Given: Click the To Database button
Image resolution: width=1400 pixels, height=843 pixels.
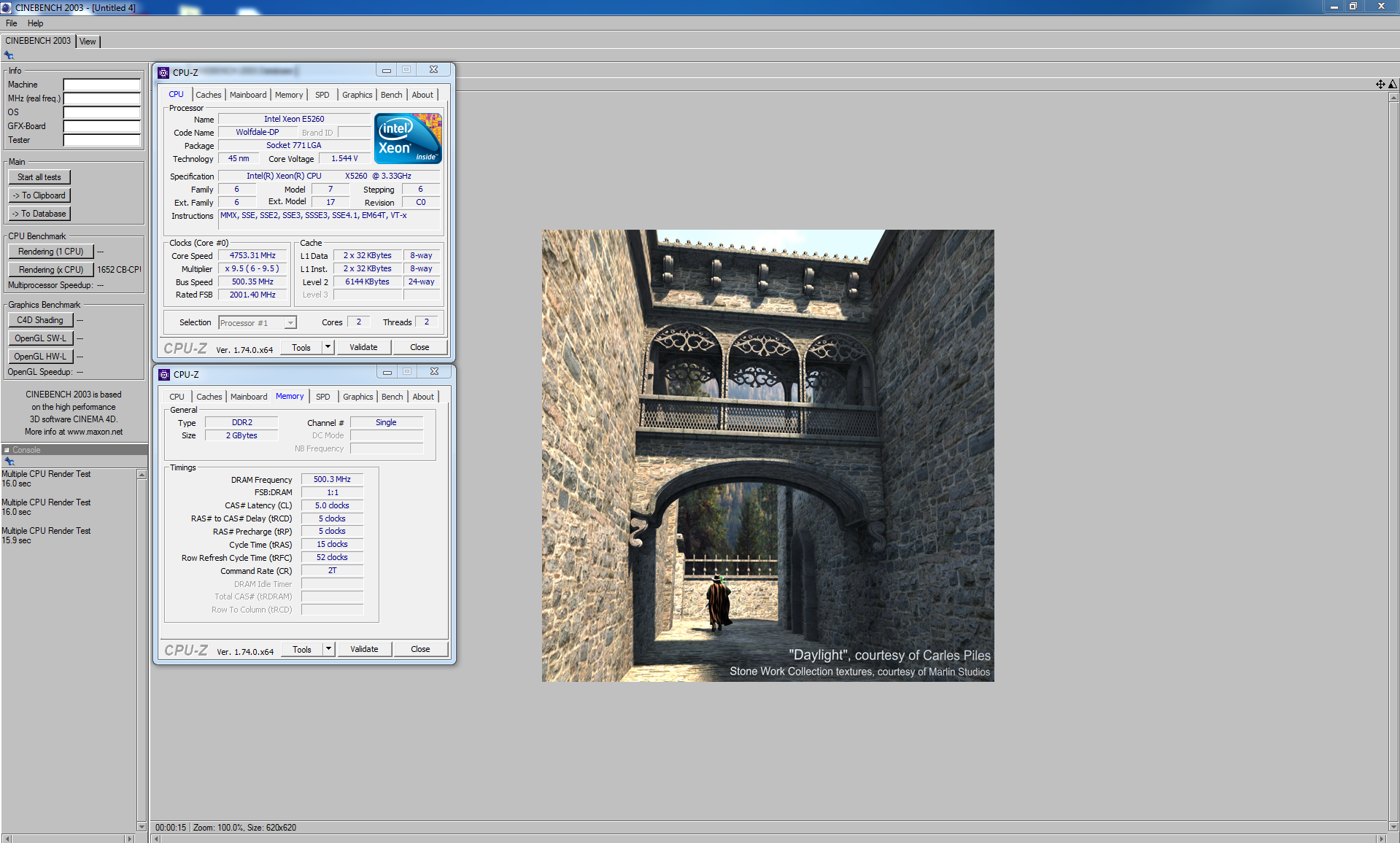Looking at the screenshot, I should (x=39, y=214).
